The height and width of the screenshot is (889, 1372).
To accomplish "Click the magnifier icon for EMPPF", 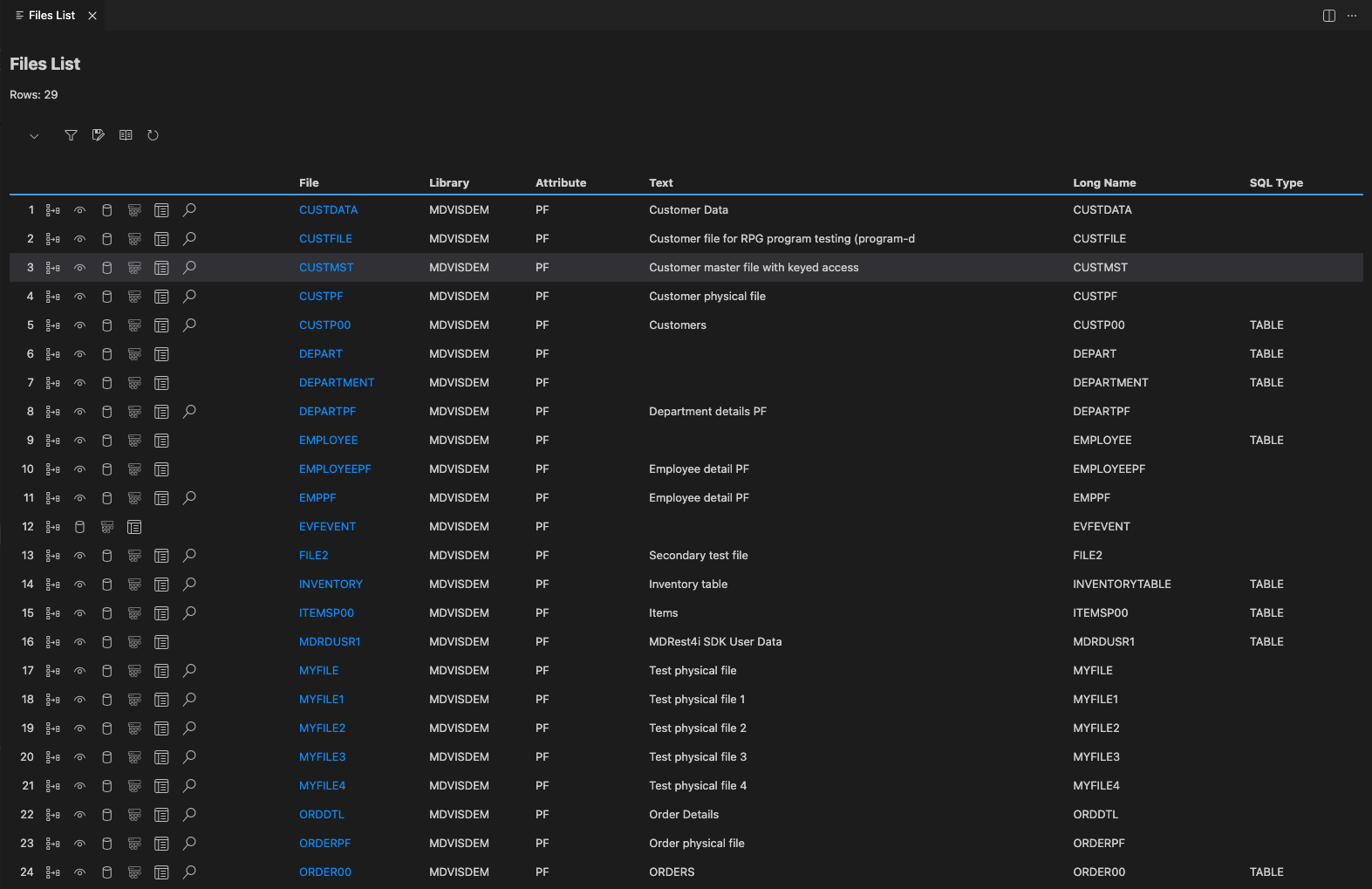I will pyautogui.click(x=189, y=498).
